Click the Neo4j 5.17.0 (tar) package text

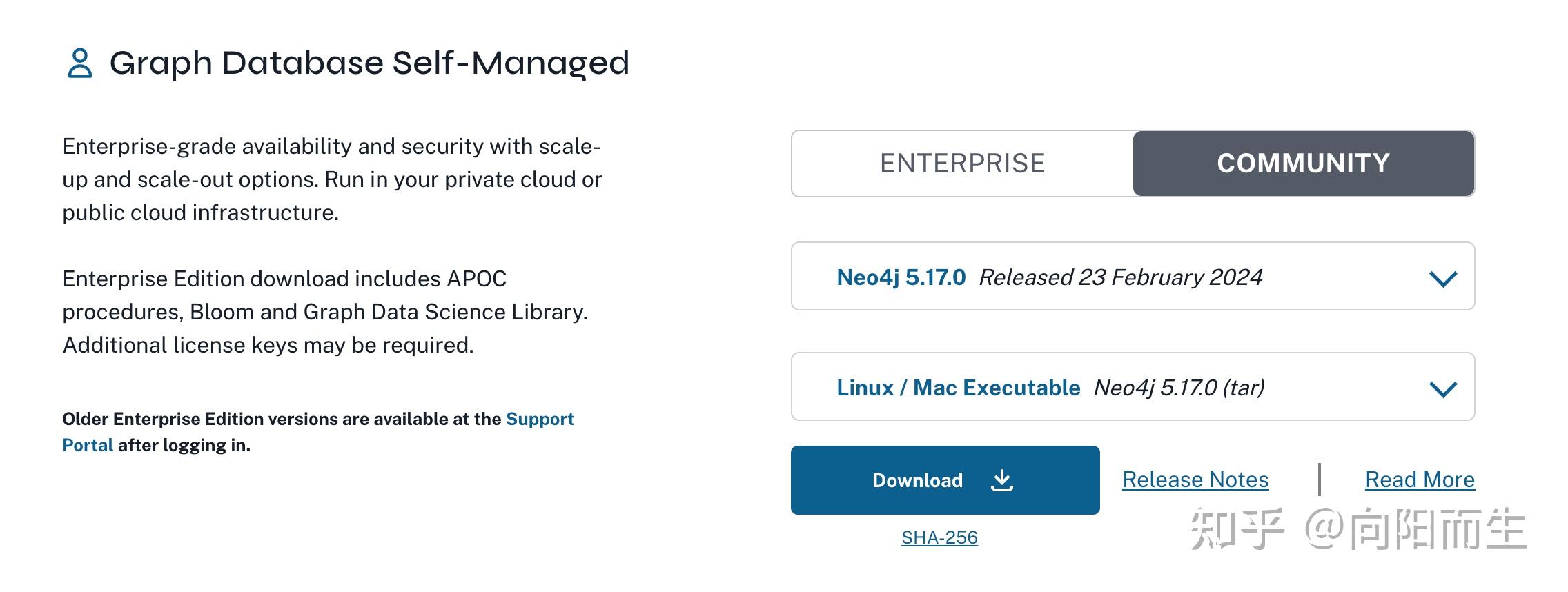pos(1178,388)
